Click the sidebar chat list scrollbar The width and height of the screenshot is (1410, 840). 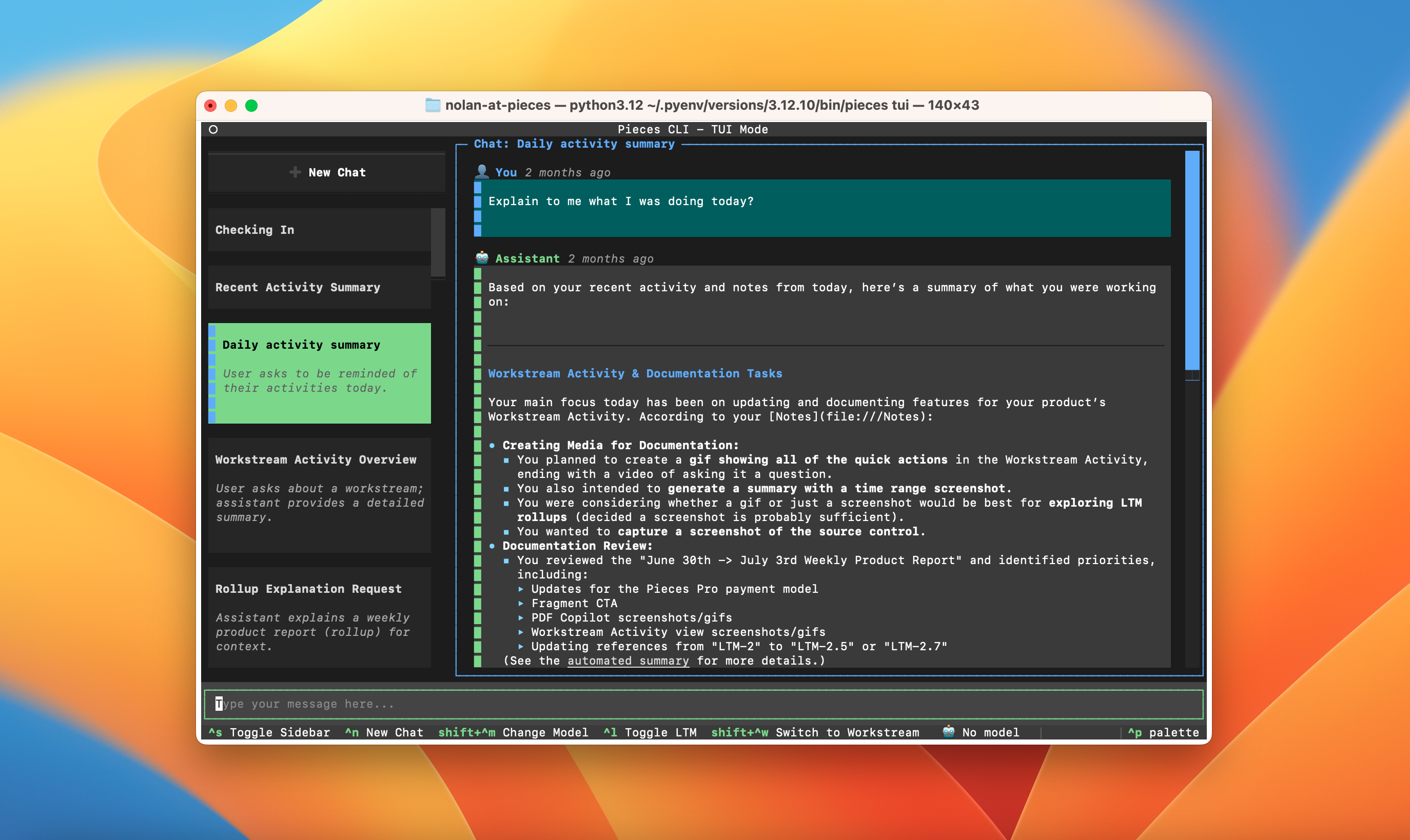pos(438,243)
